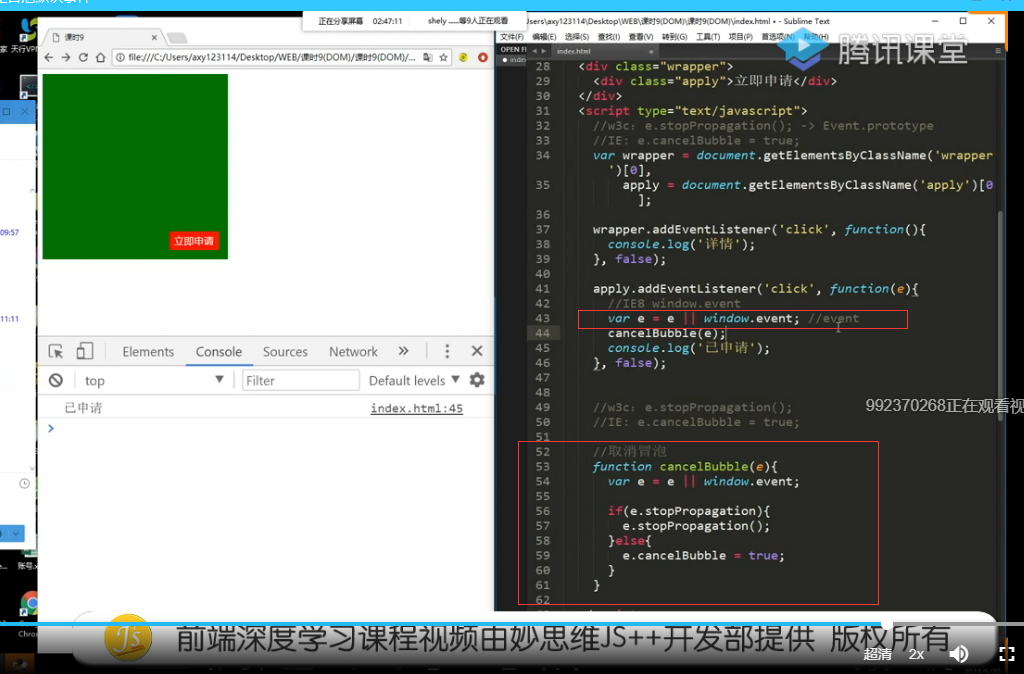Reload the page in Chrome
Image resolution: width=1024 pixels, height=674 pixels.
[83, 57]
